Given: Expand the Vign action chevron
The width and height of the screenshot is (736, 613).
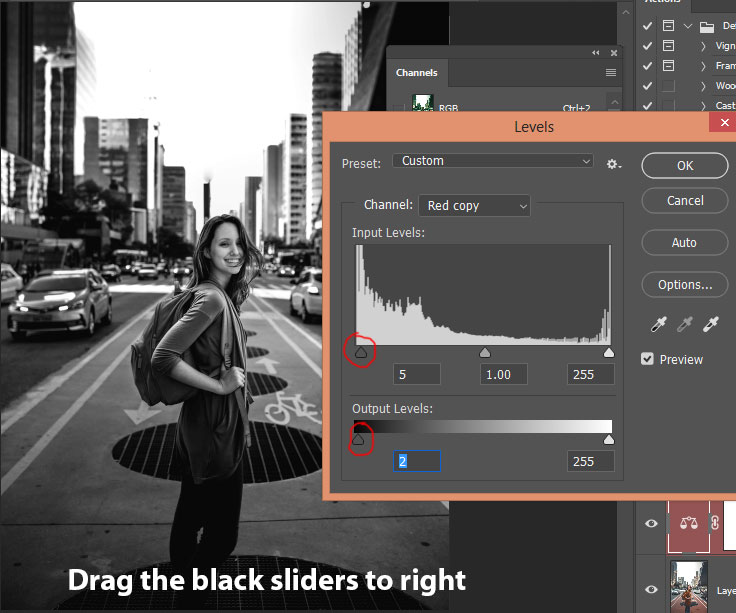Looking at the screenshot, I should tap(703, 46).
